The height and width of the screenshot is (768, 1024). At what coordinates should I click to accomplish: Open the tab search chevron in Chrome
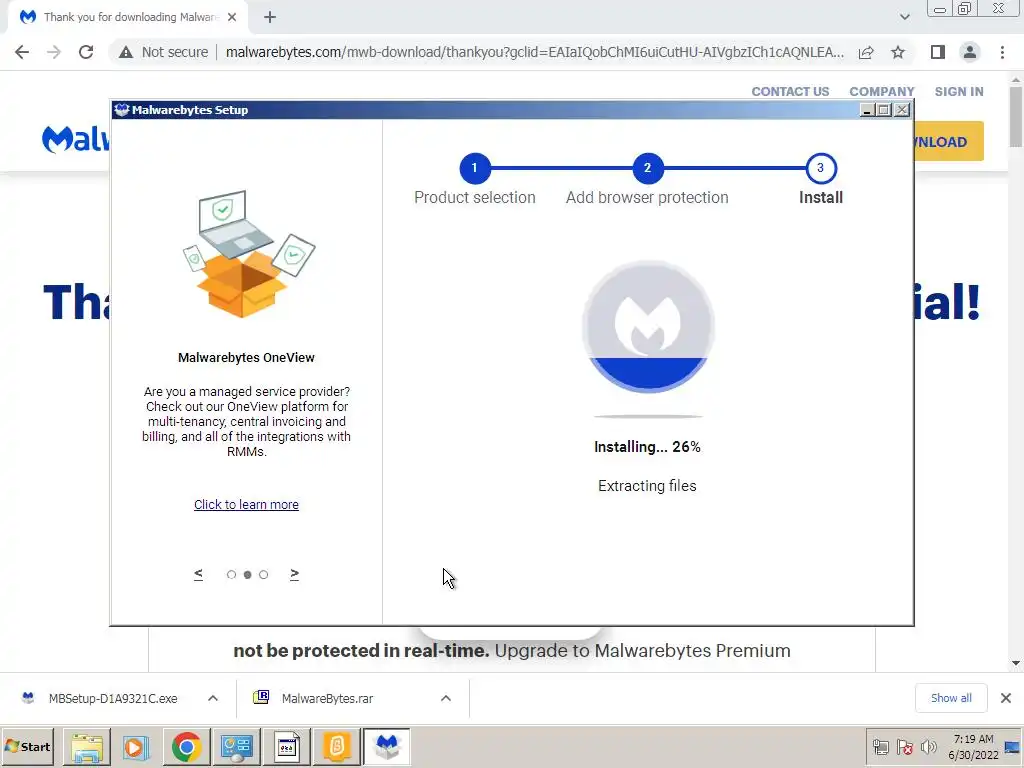pos(904,18)
